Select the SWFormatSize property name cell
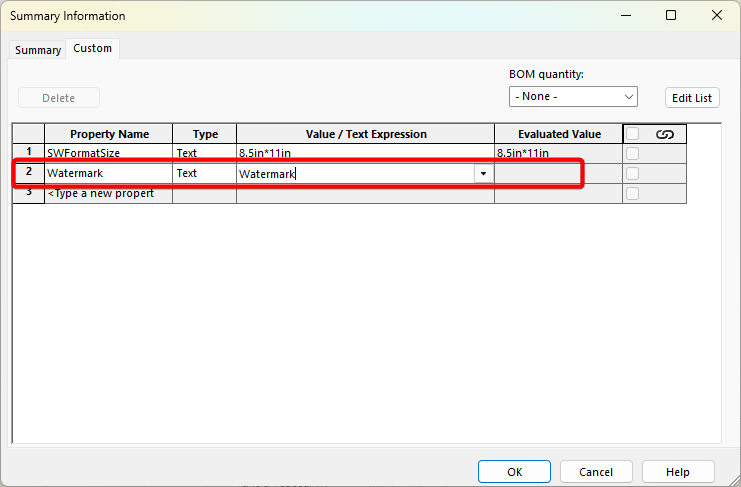 pyautogui.click(x=109, y=153)
